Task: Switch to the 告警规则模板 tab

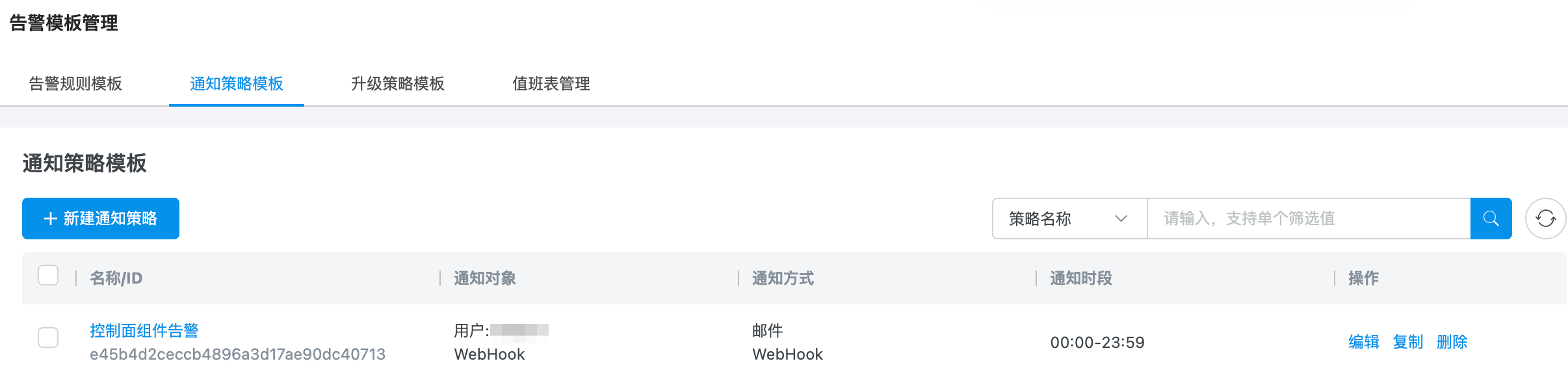Action: (75, 83)
